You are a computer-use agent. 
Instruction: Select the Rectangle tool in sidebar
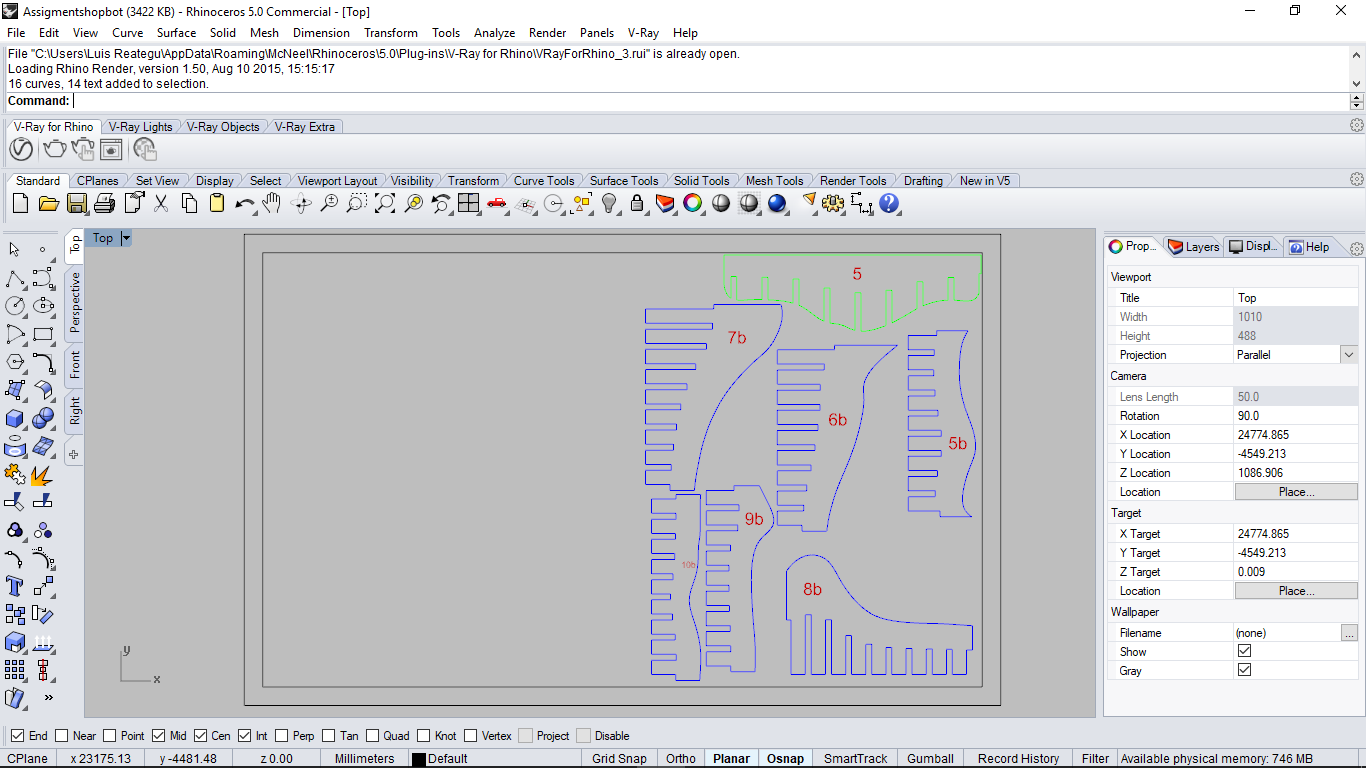coord(43,334)
